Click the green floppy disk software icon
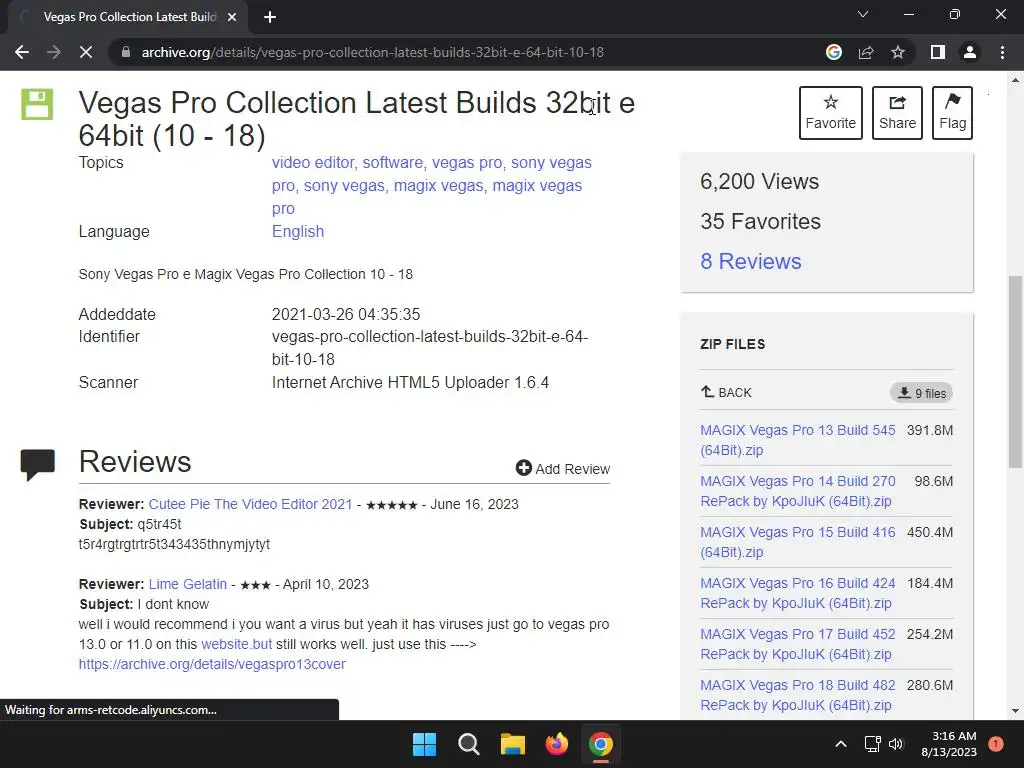This screenshot has height=768, width=1024. coord(37,104)
